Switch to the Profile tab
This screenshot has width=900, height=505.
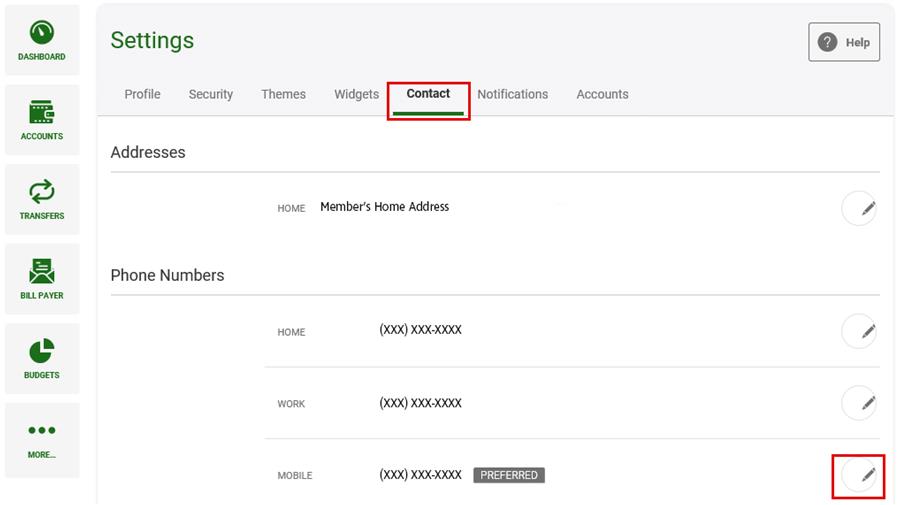click(x=142, y=94)
